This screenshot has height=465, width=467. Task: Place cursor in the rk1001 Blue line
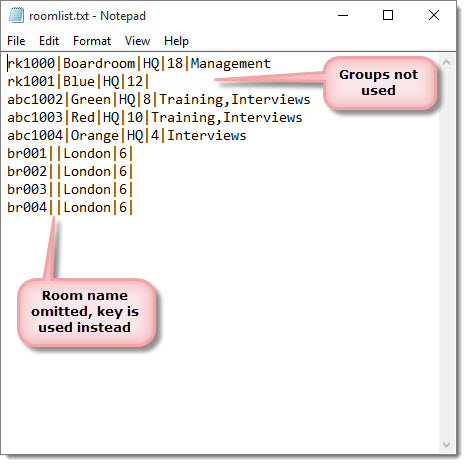tap(78, 81)
